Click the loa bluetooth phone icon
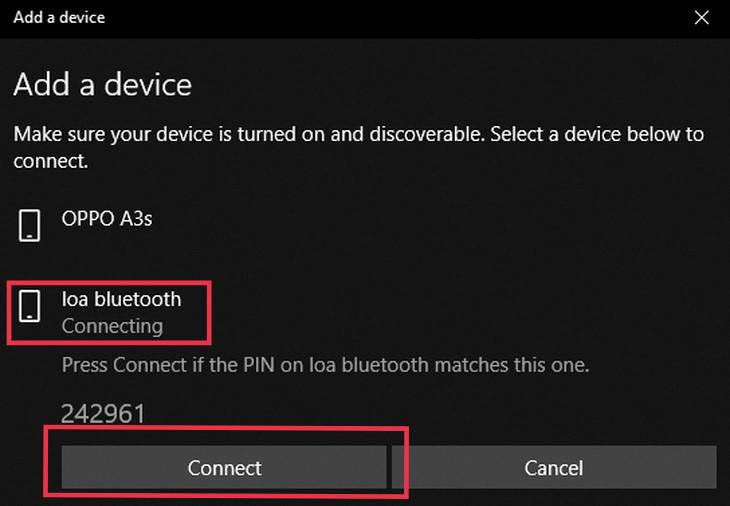 pos(31,305)
